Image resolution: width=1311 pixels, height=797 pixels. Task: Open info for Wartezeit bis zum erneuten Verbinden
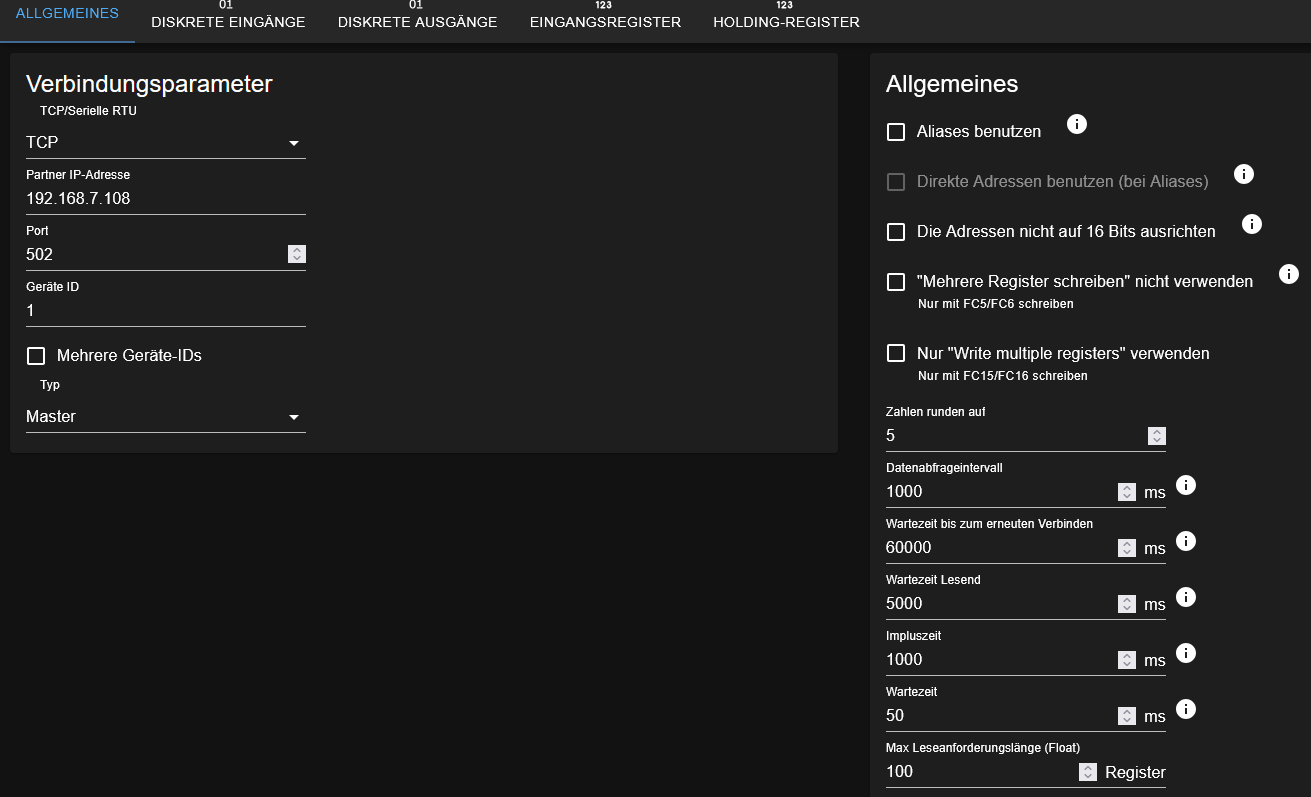[x=1185, y=542]
